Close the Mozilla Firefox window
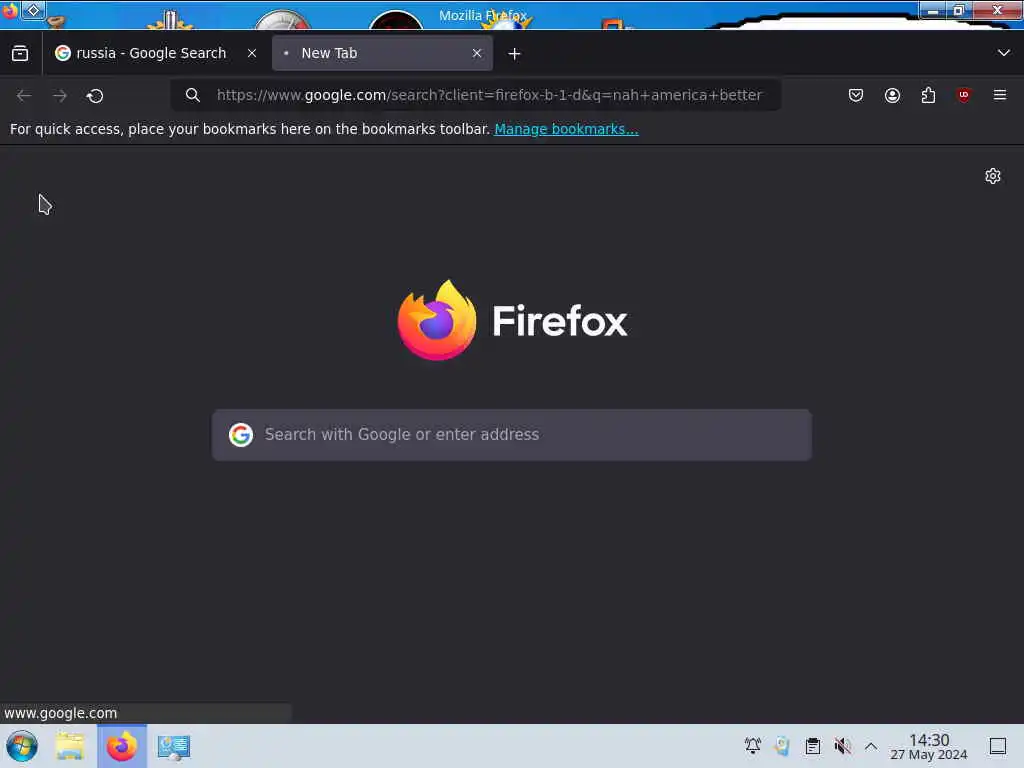Image resolution: width=1024 pixels, height=768 pixels. point(997,10)
